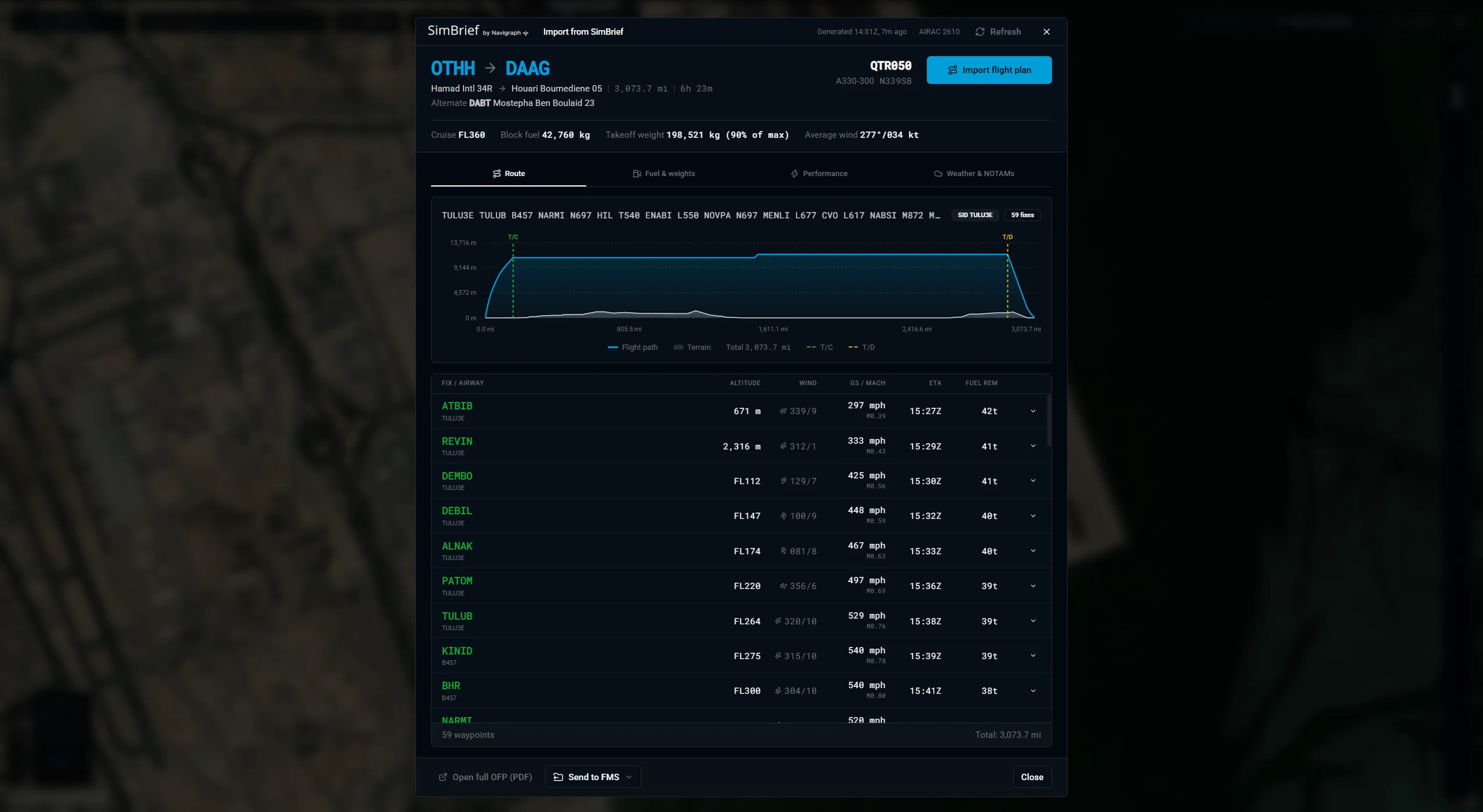The image size is (1483, 812).
Task: Open the Fuel & weights tab
Action: [664, 174]
